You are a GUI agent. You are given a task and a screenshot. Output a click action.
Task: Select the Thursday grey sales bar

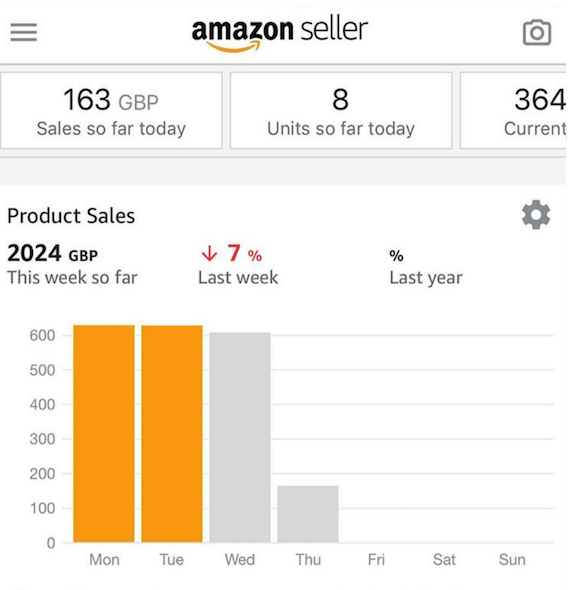(x=308, y=514)
